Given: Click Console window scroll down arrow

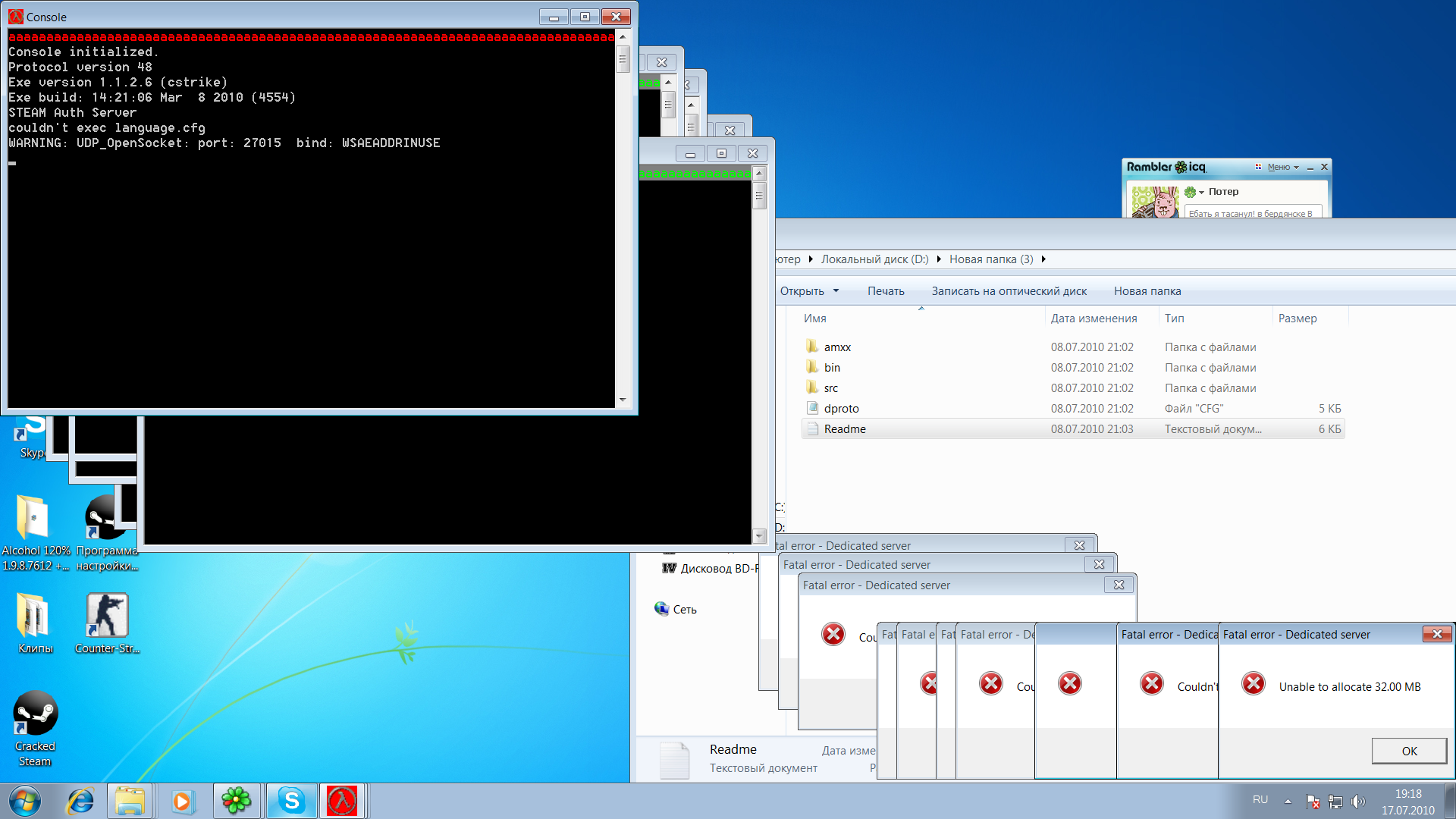Looking at the screenshot, I should click(623, 400).
